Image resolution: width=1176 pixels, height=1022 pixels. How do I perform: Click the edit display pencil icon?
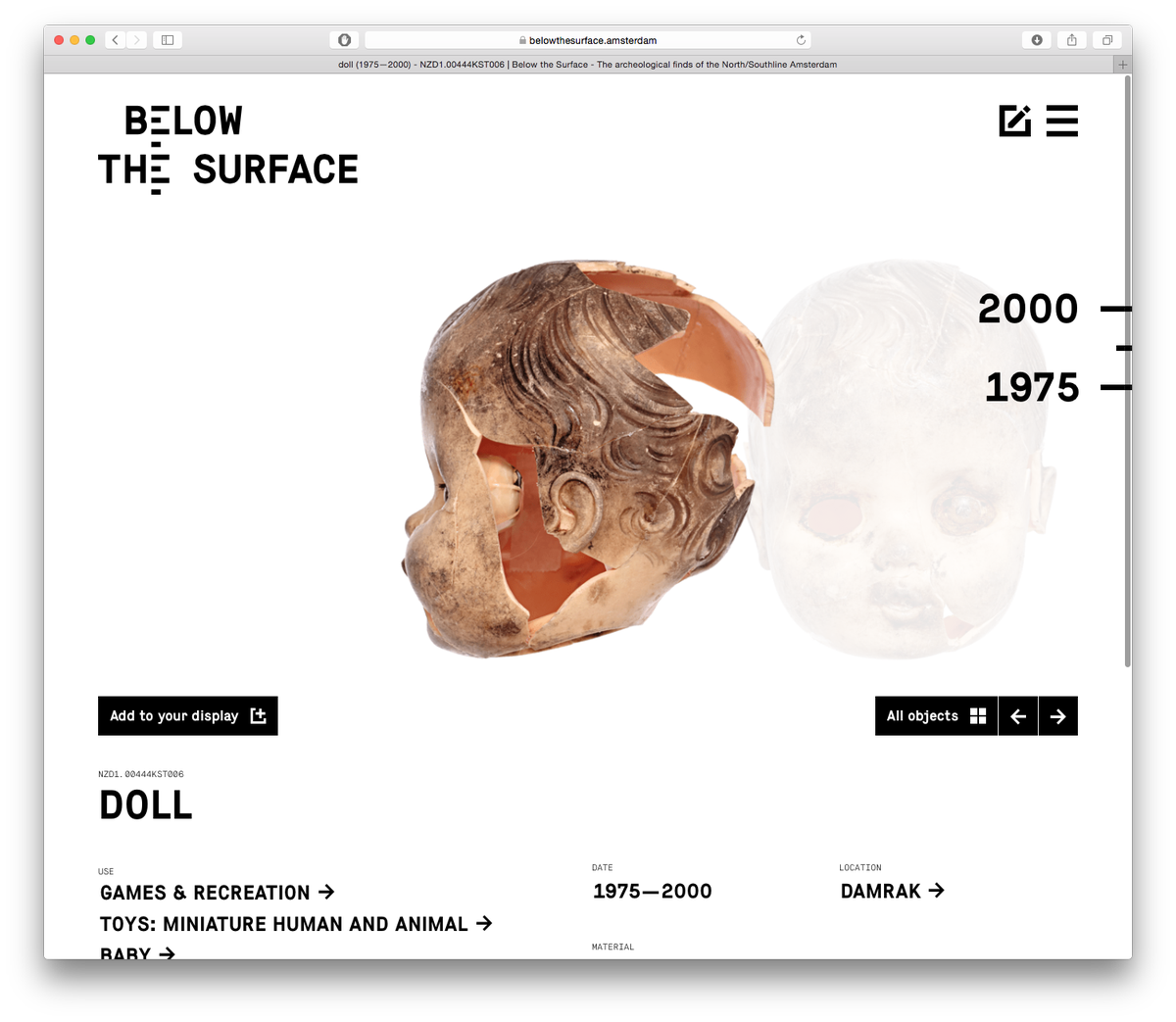pos(1015,121)
